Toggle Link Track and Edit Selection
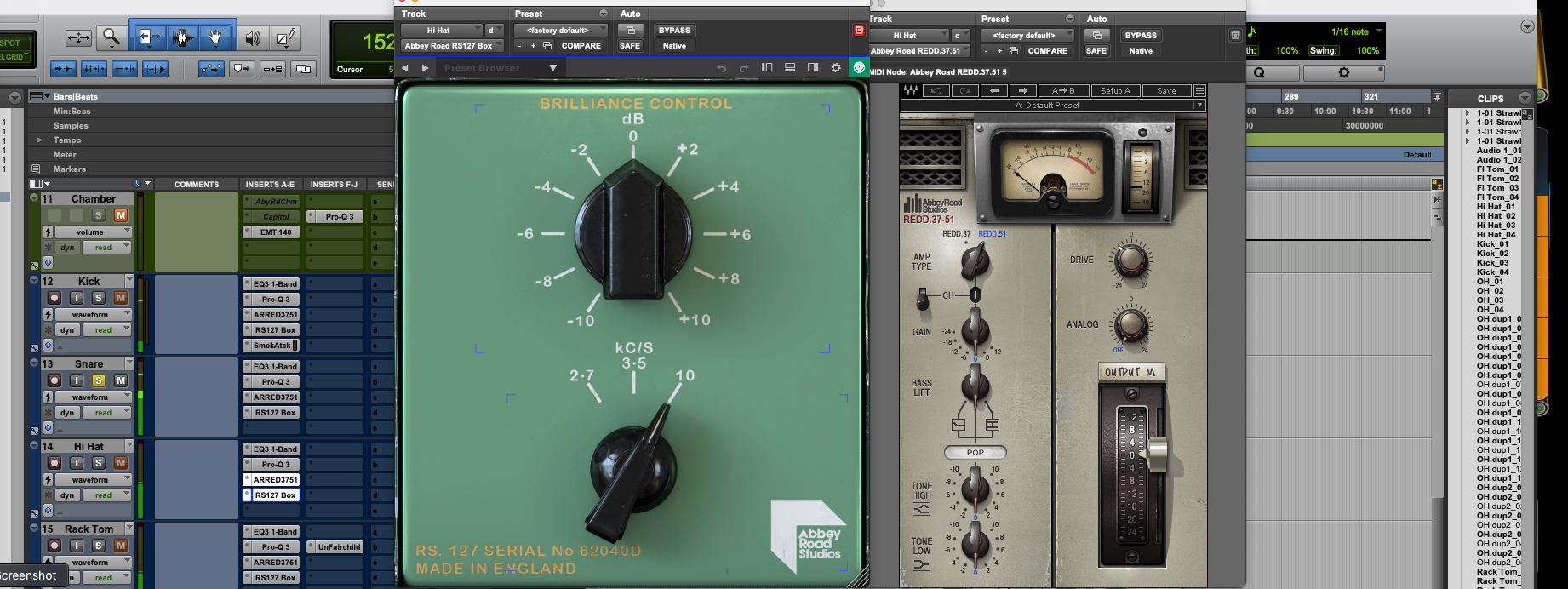Image resolution: width=1568 pixels, height=589 pixels. coord(124,69)
